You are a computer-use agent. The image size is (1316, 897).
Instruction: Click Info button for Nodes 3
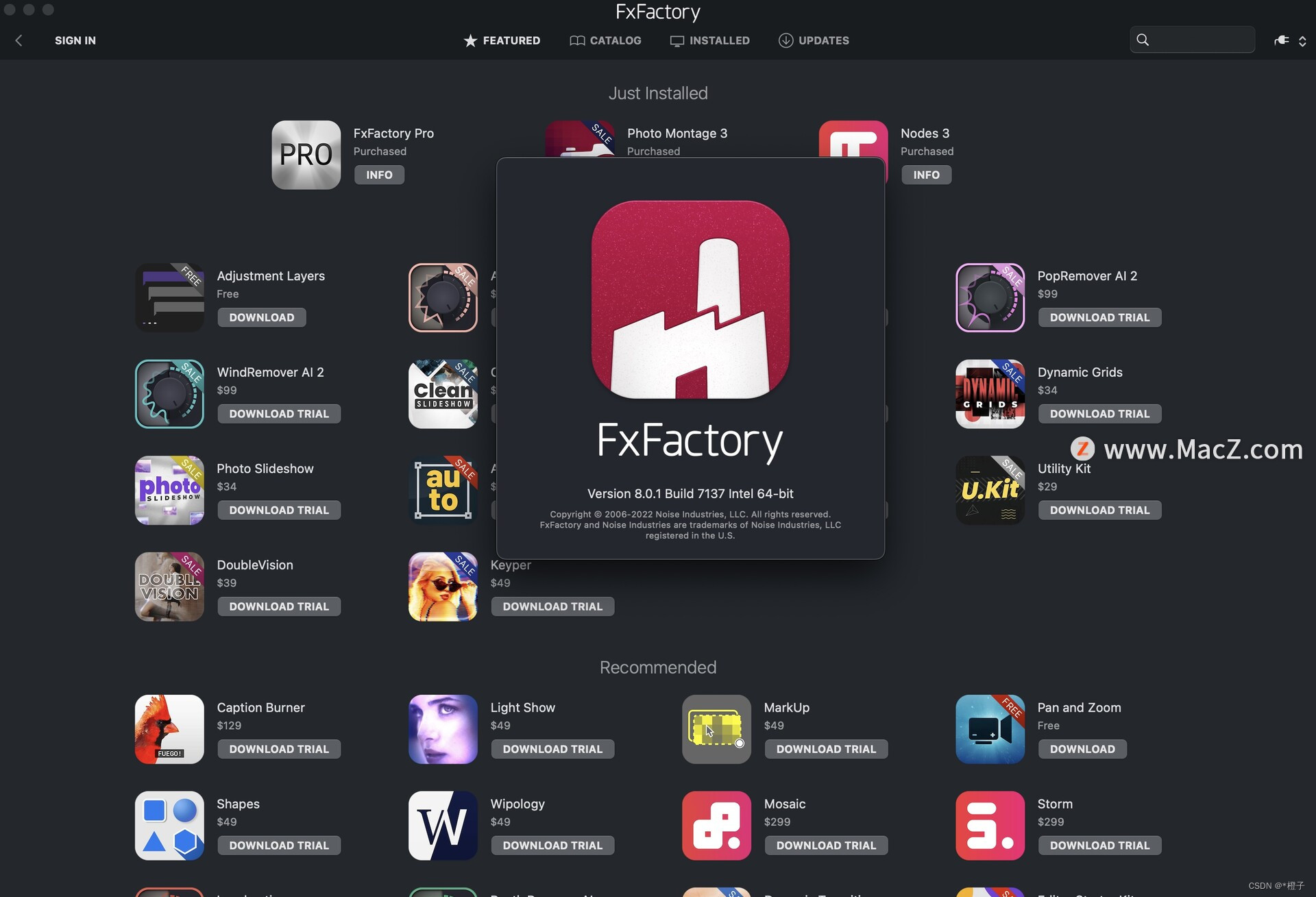point(926,175)
